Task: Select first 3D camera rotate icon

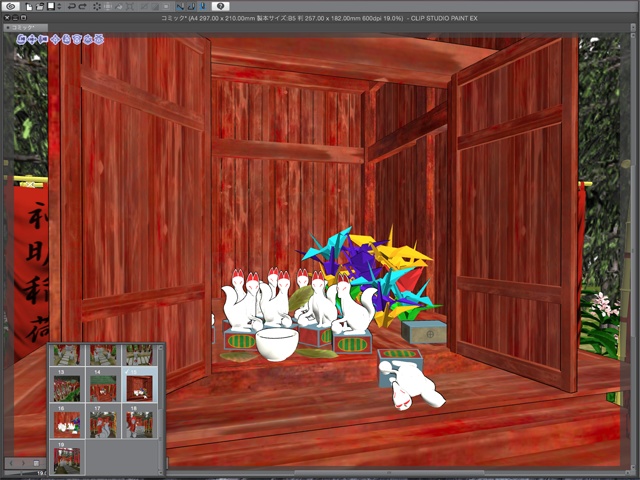Action: click(22, 40)
